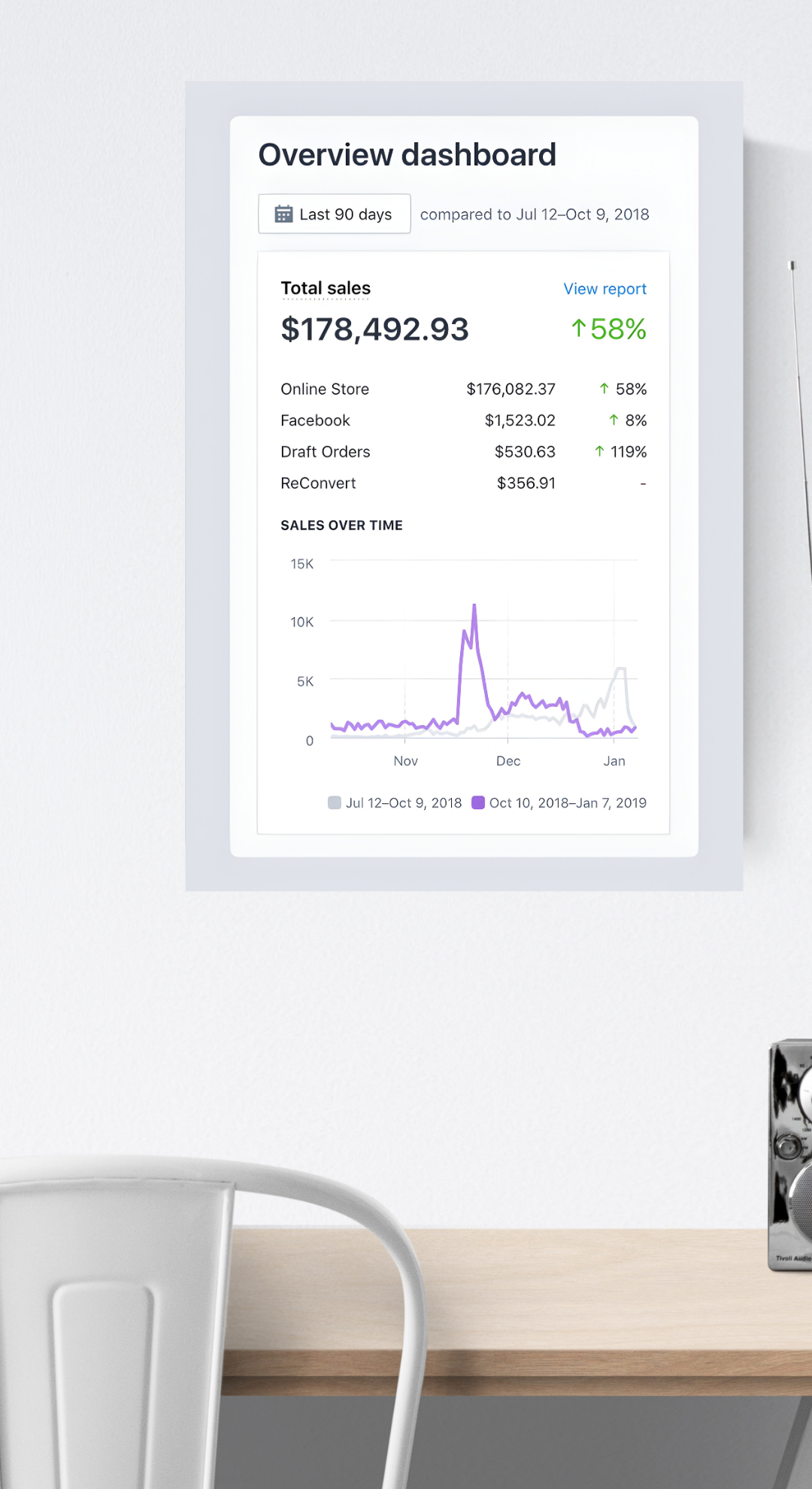The height and width of the screenshot is (1489, 812).
Task: Click the up arrow in Online Store row
Action: point(604,389)
